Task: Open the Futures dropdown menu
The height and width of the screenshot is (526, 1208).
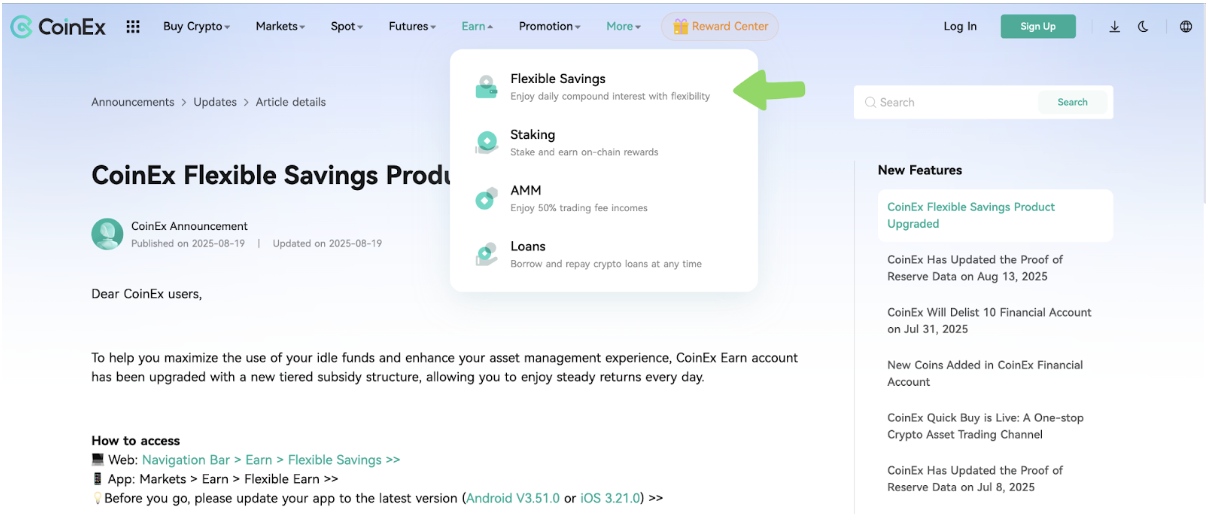Action: [x=412, y=27]
